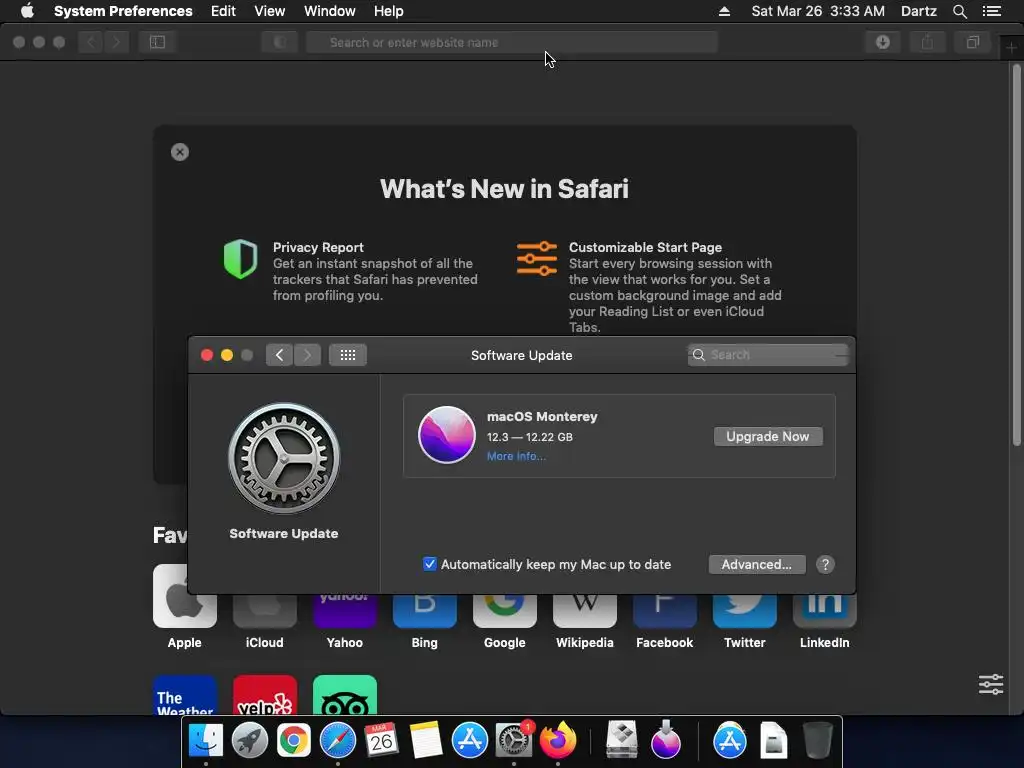The height and width of the screenshot is (768, 1024).
Task: Show Safari tab overview
Action: click(x=972, y=42)
